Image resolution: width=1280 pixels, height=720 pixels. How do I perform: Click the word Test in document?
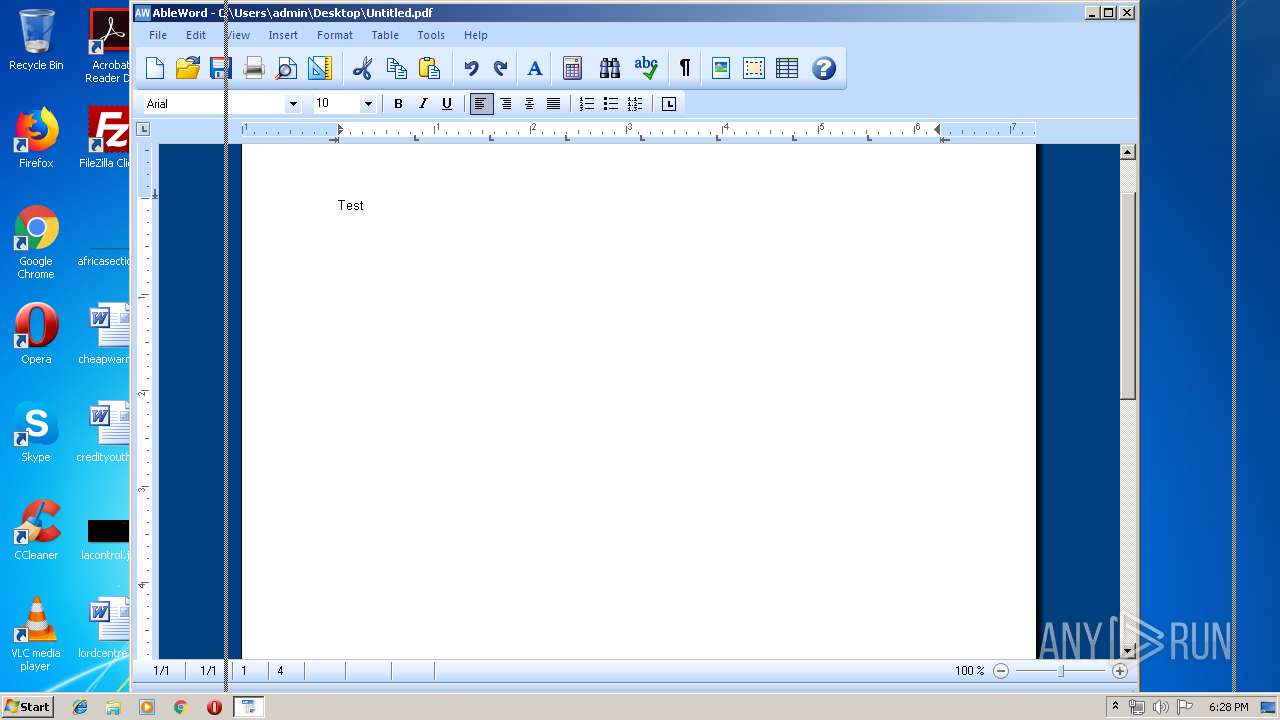click(x=351, y=205)
